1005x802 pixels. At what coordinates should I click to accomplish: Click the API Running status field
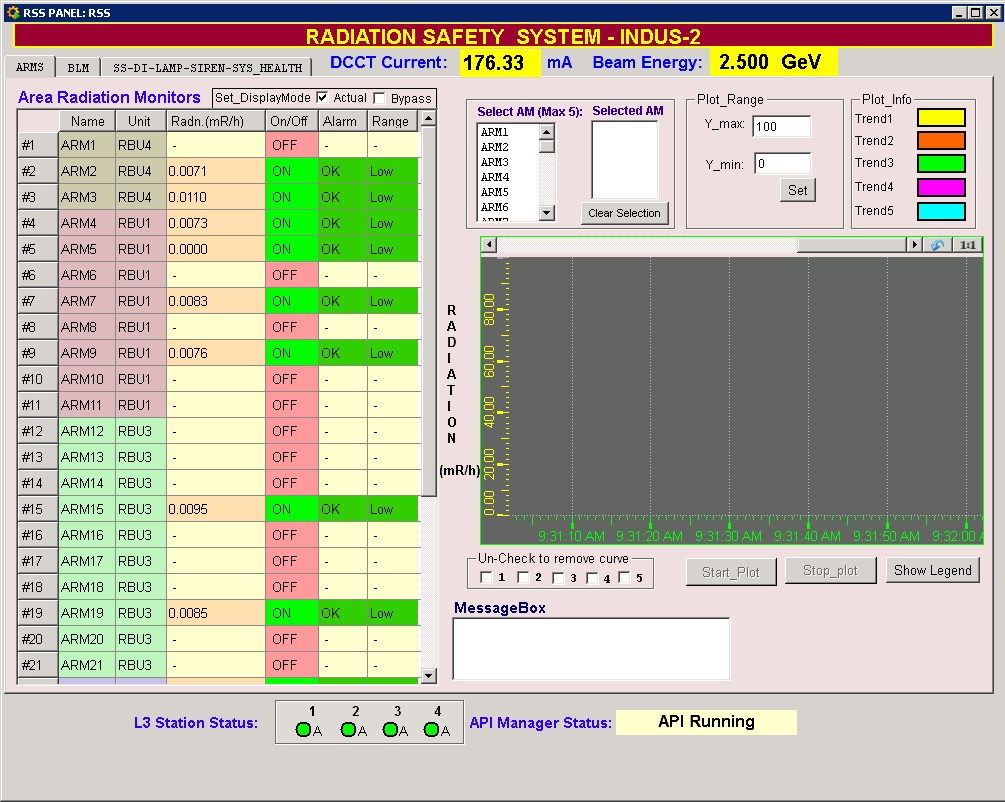706,722
